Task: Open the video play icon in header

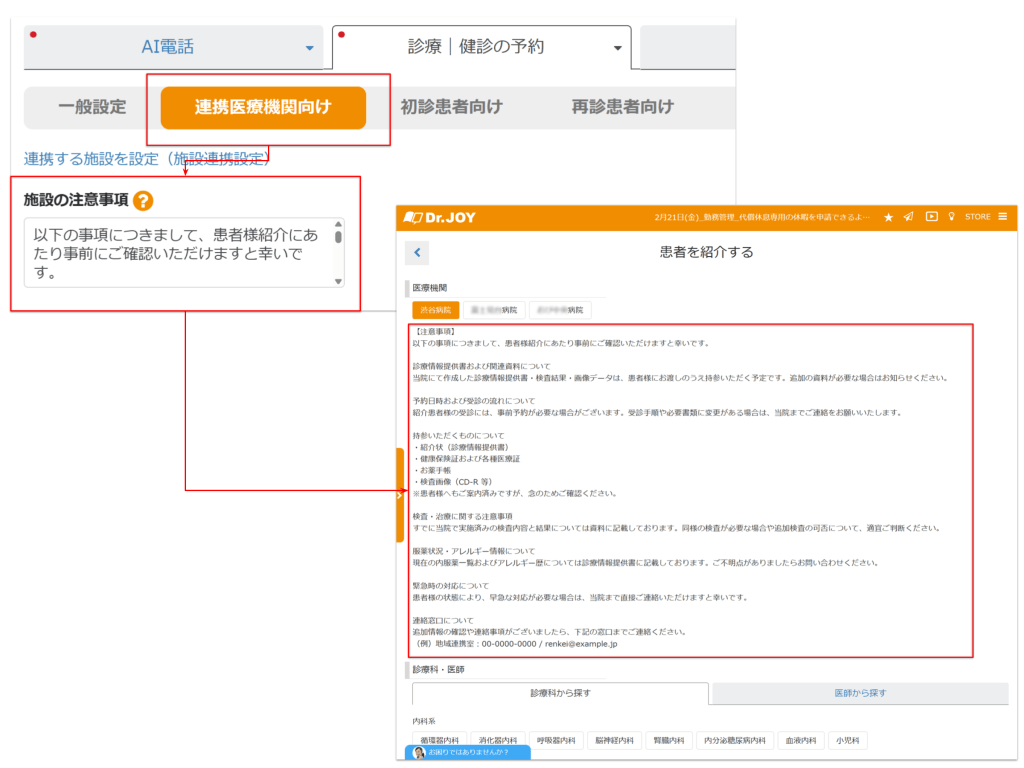Action: tap(931, 217)
